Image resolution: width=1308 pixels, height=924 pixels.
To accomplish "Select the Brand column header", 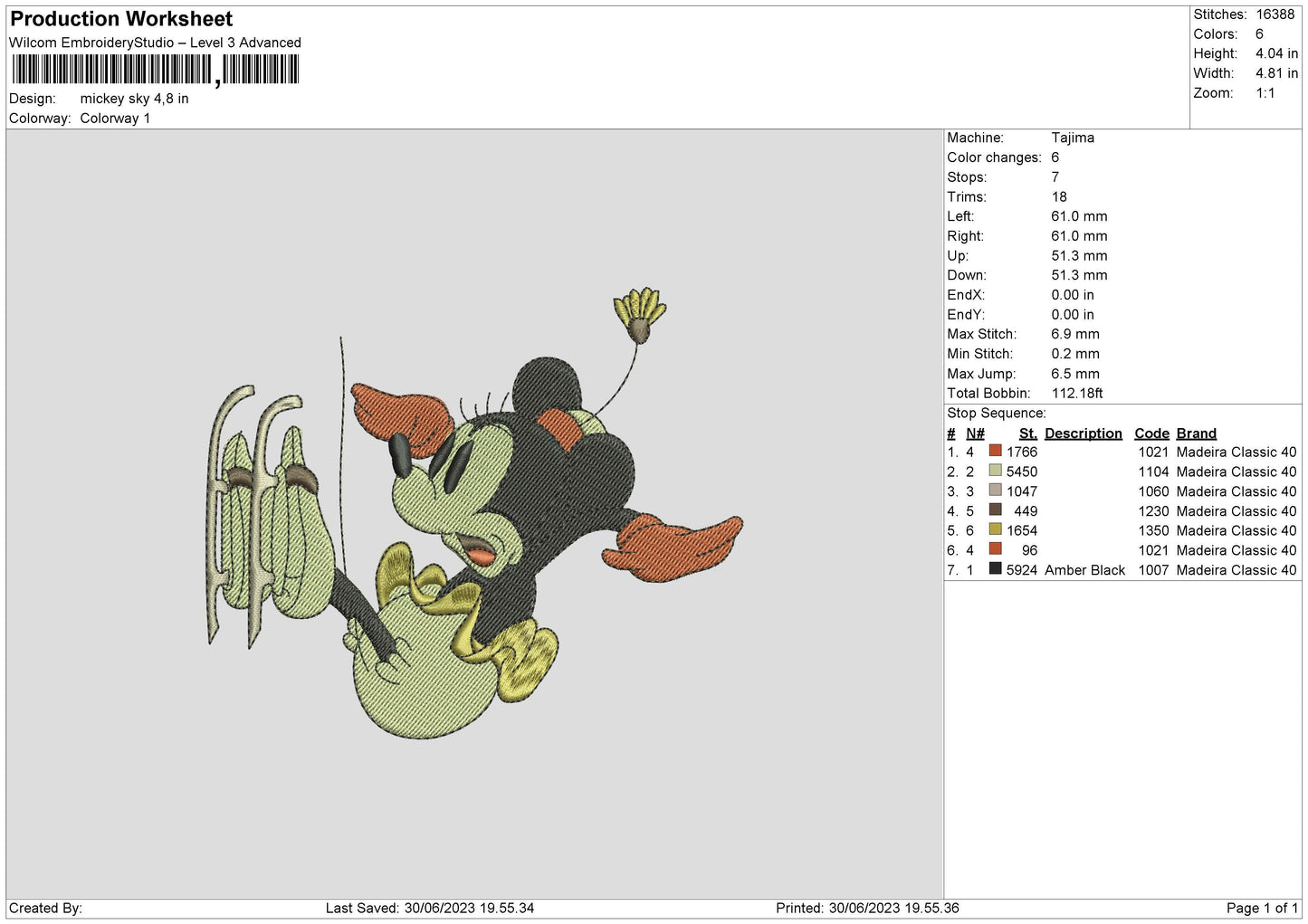I will (1196, 433).
